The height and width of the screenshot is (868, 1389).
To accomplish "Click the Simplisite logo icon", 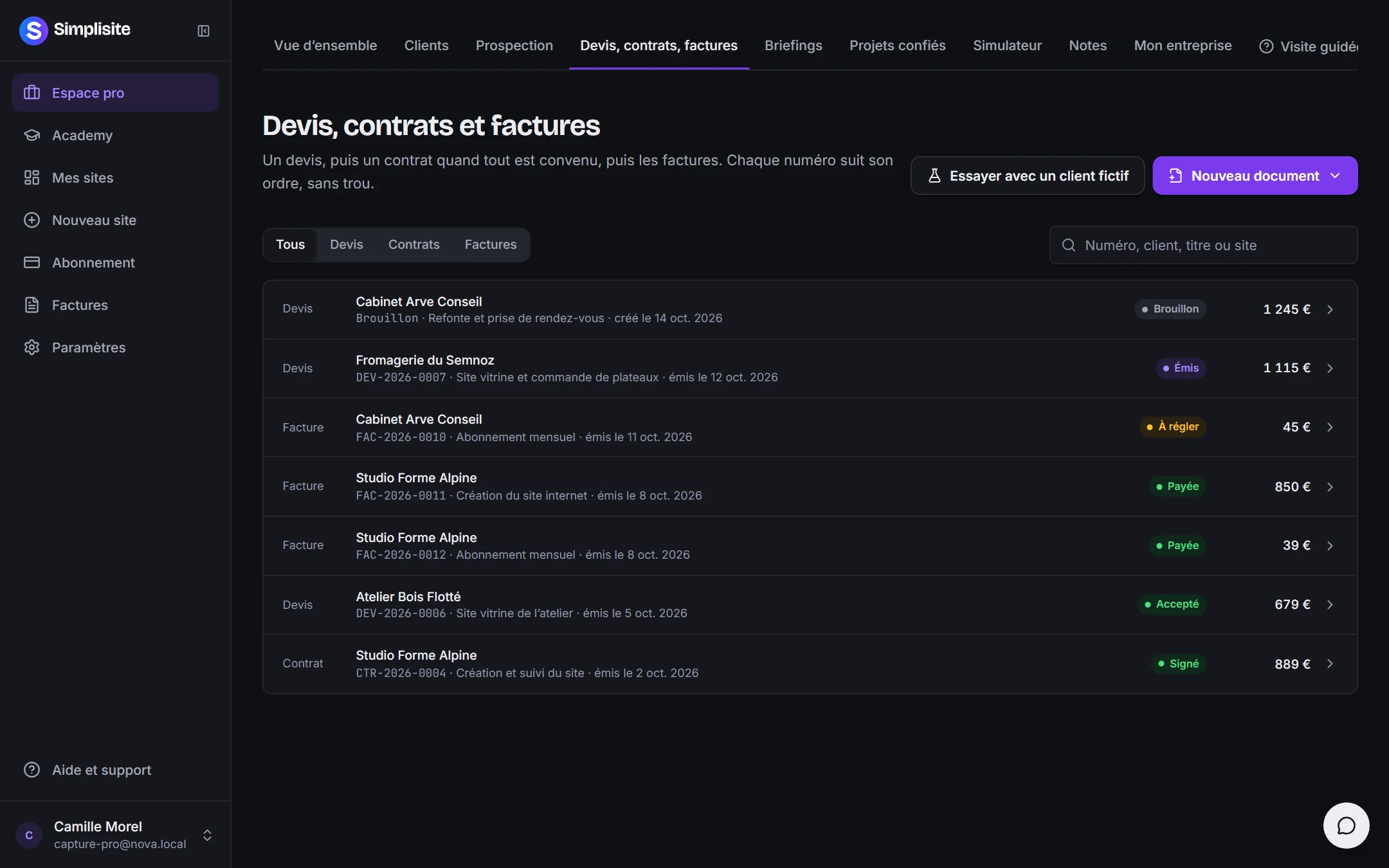I will (33, 30).
